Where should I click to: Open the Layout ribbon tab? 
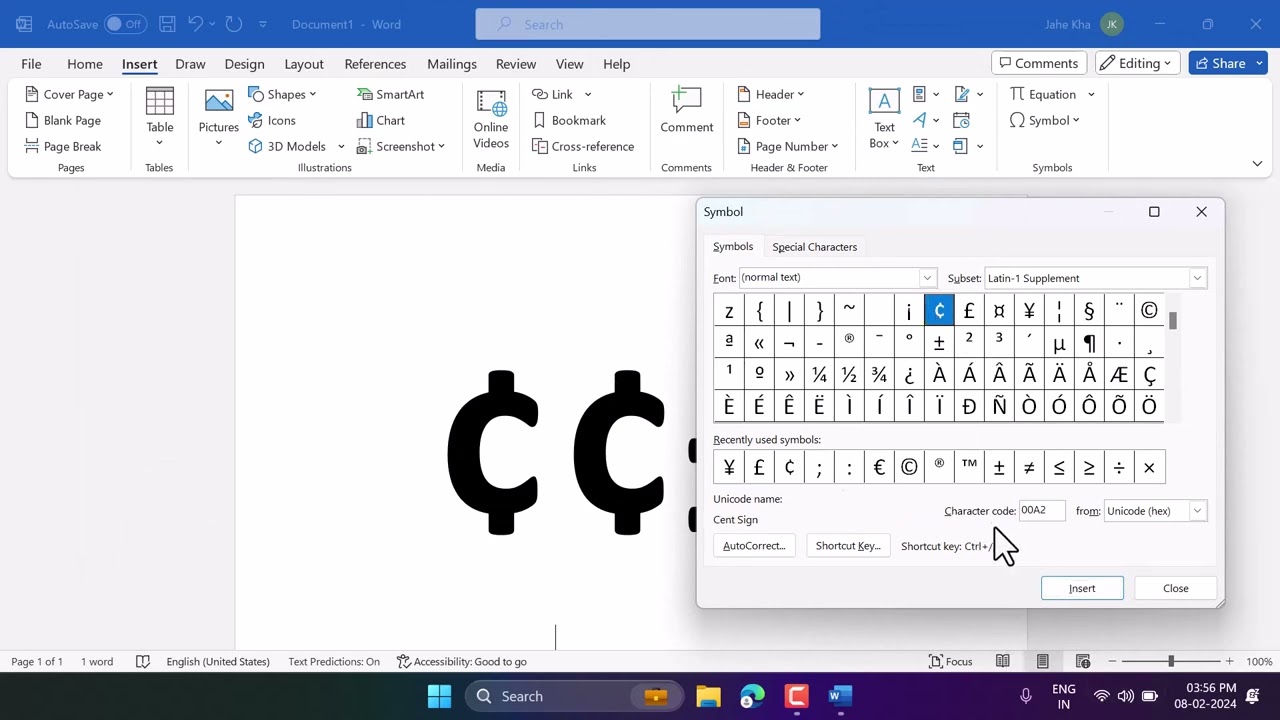(x=304, y=64)
